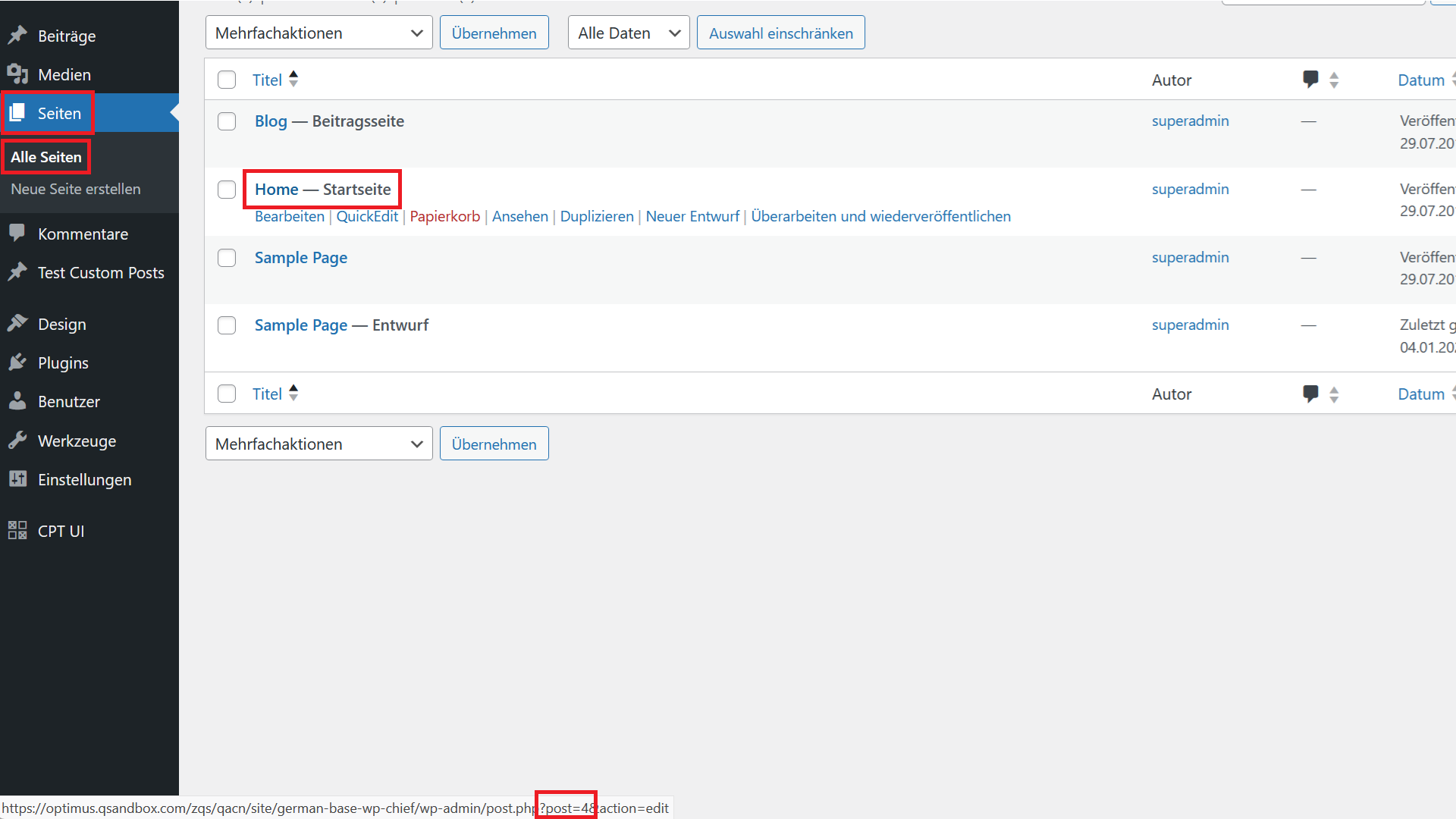Click superadmin author in Blog row

pos(1191,121)
